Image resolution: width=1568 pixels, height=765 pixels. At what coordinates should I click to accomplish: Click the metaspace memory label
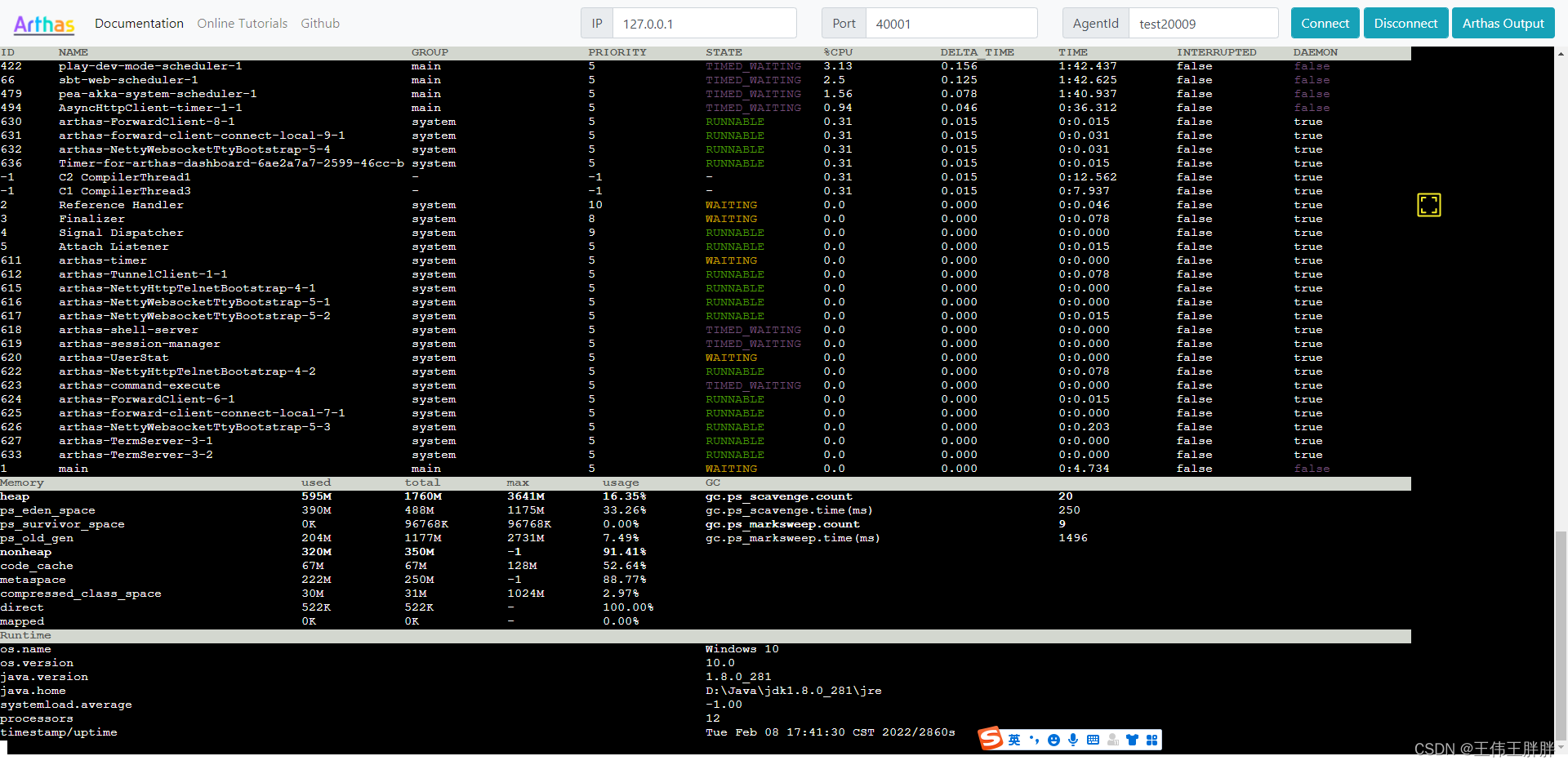point(33,580)
